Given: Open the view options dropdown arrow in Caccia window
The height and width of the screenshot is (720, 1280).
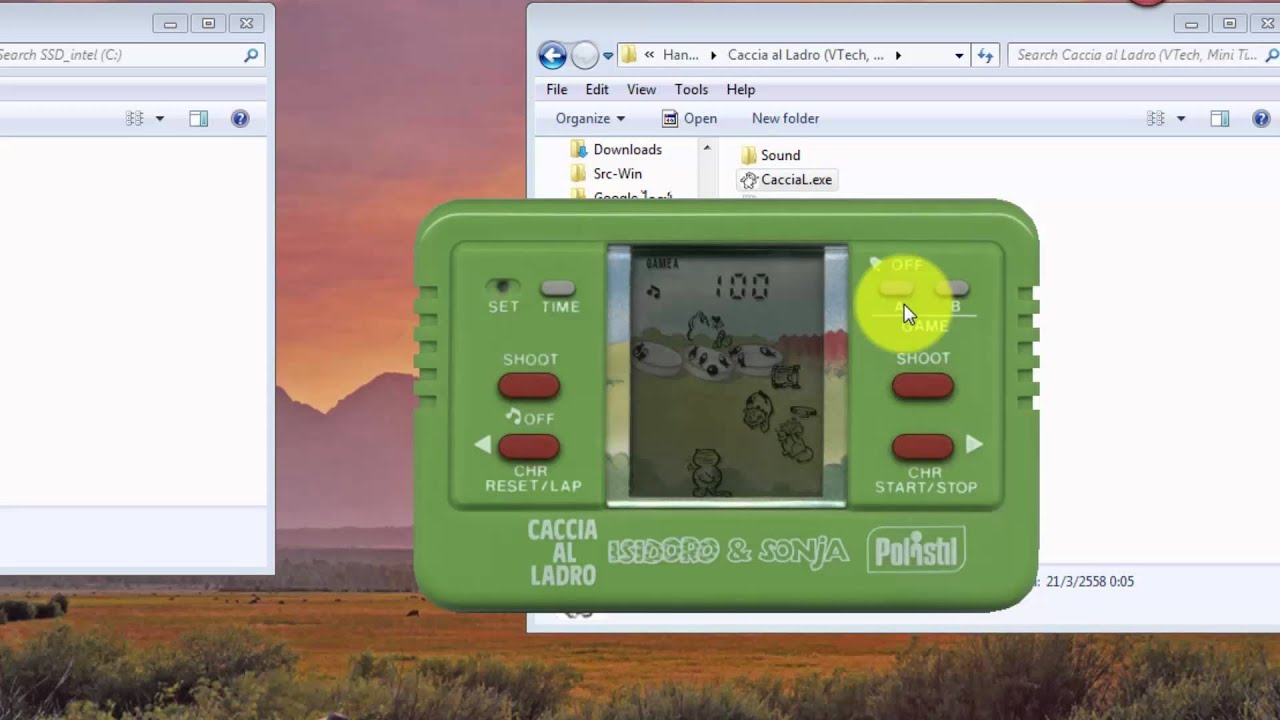Looking at the screenshot, I should 1181,118.
